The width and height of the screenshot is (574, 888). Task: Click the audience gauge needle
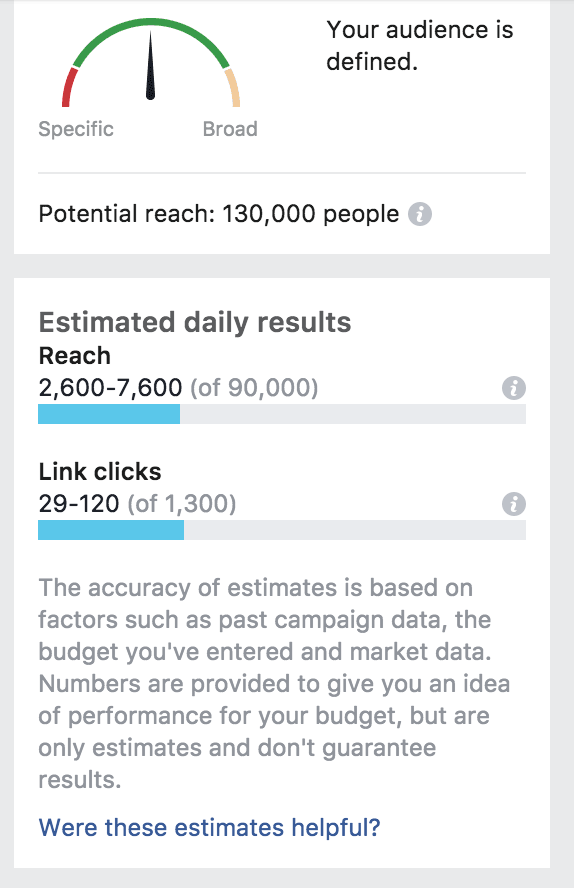coord(150,65)
